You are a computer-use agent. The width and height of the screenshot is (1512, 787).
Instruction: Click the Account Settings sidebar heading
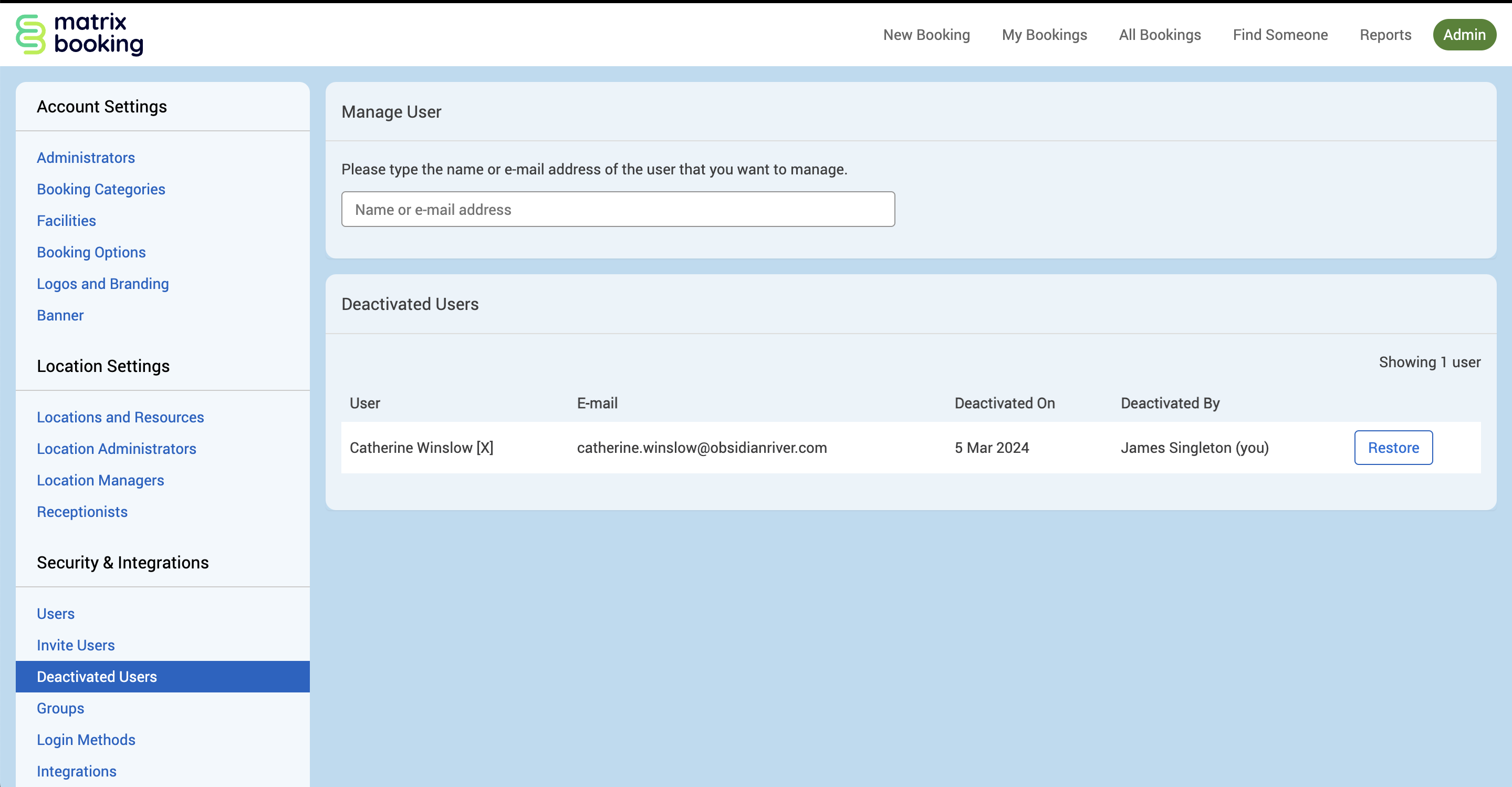[x=101, y=106]
